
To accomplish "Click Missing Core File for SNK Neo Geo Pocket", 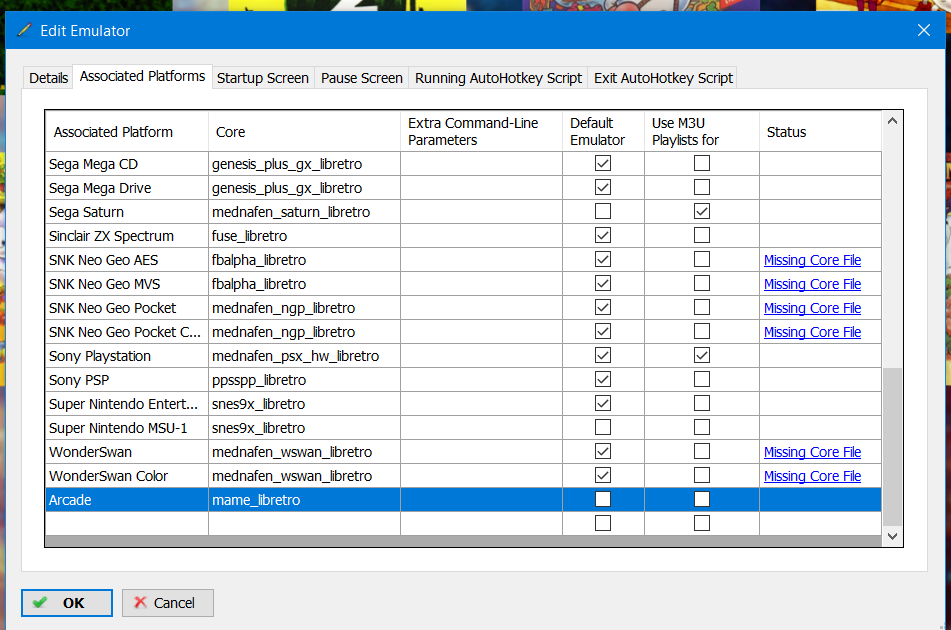I will pyautogui.click(x=812, y=308).
